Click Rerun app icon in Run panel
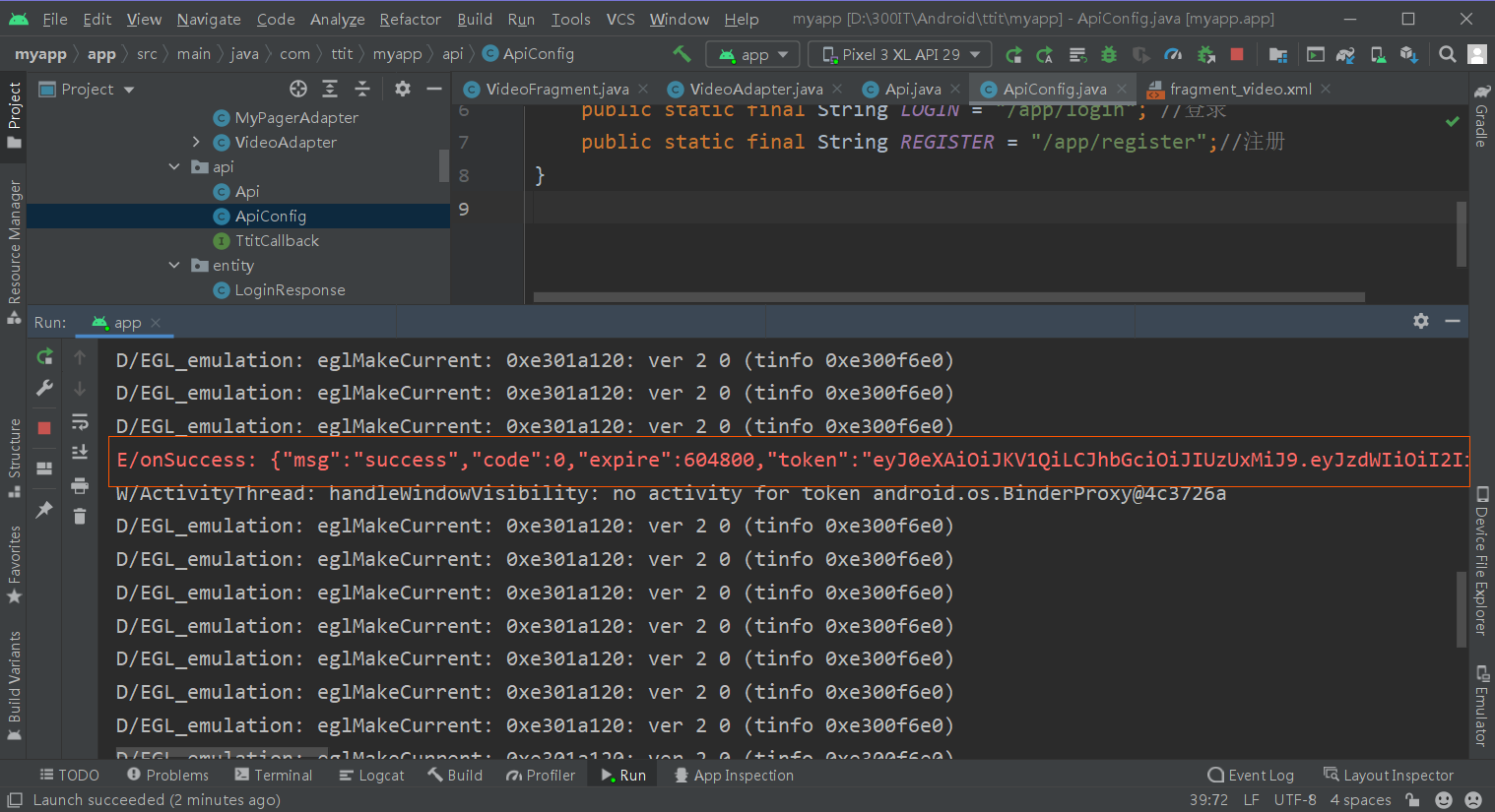Viewport: 1495px width, 812px height. coord(44,356)
